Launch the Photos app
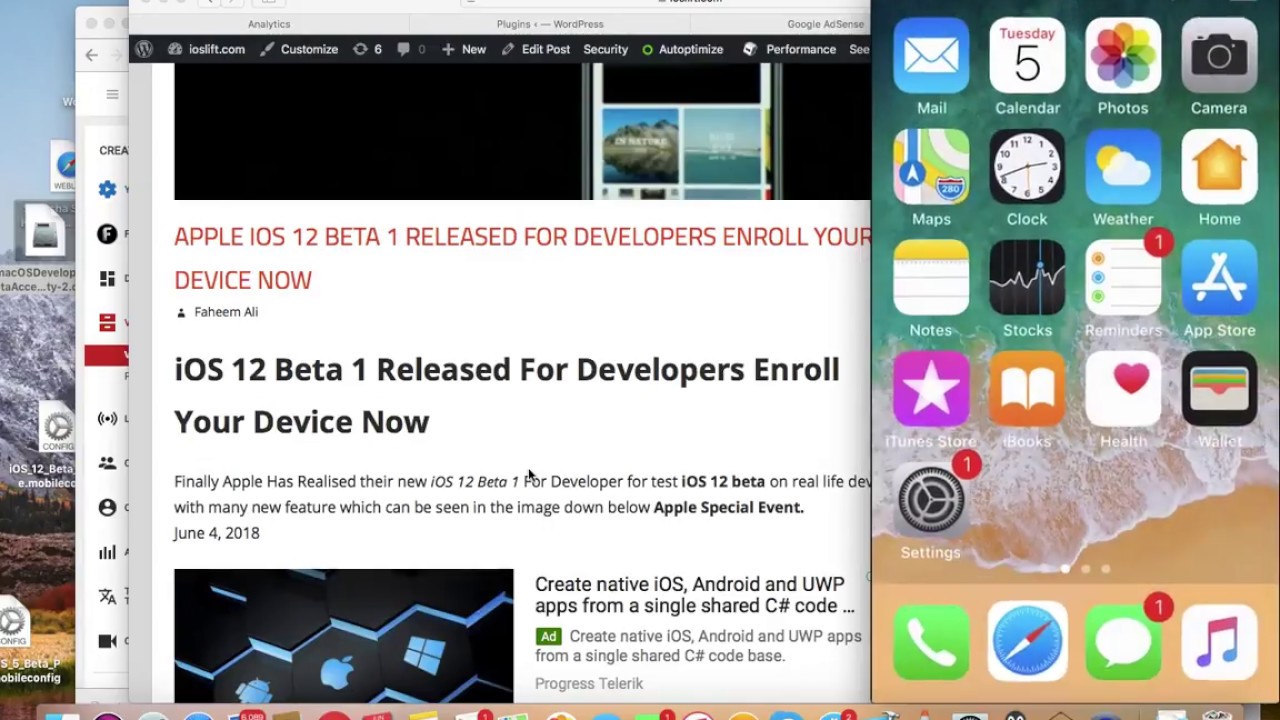Screen dimensions: 1280x720 pos(1123,55)
